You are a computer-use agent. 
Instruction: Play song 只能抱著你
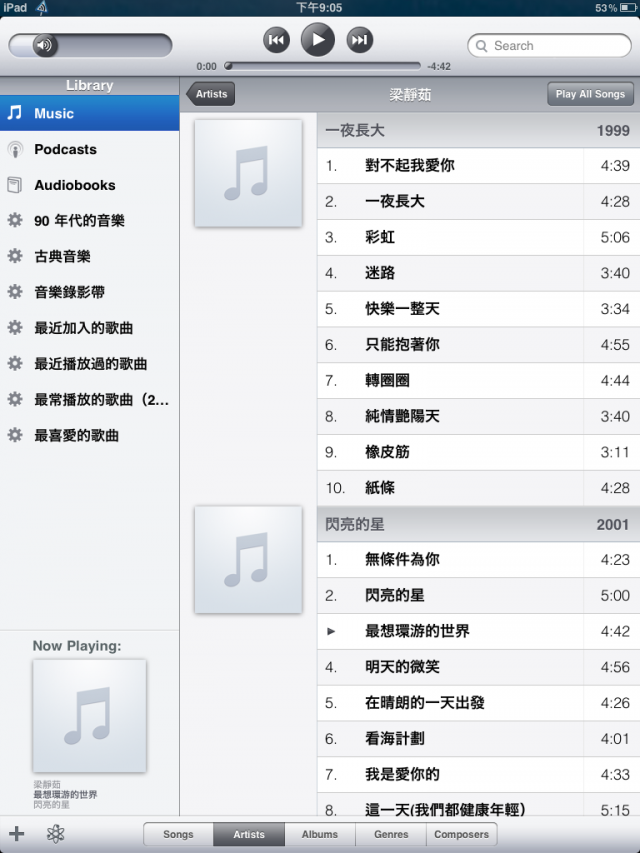coord(478,345)
